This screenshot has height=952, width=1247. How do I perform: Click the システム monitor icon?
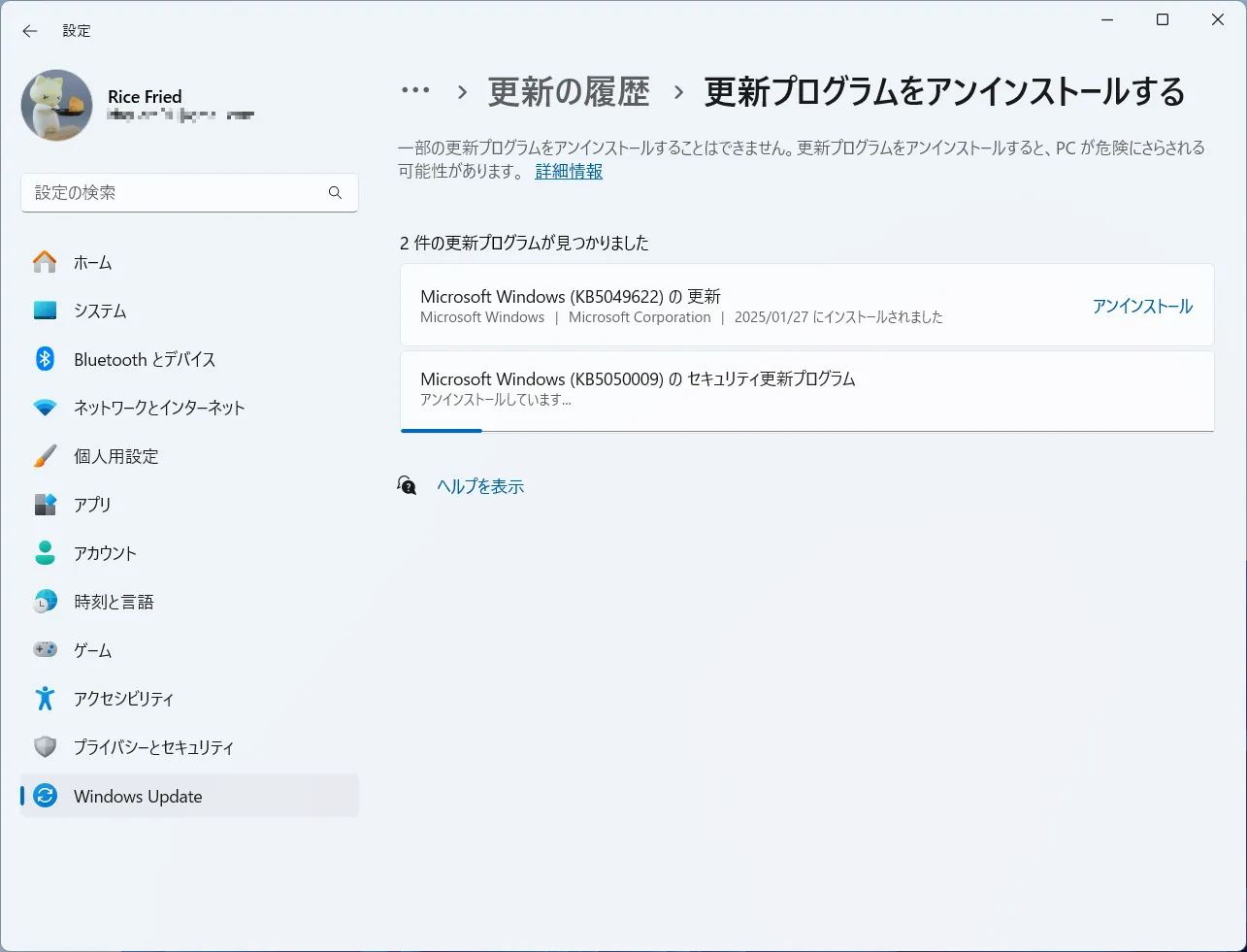click(x=45, y=311)
